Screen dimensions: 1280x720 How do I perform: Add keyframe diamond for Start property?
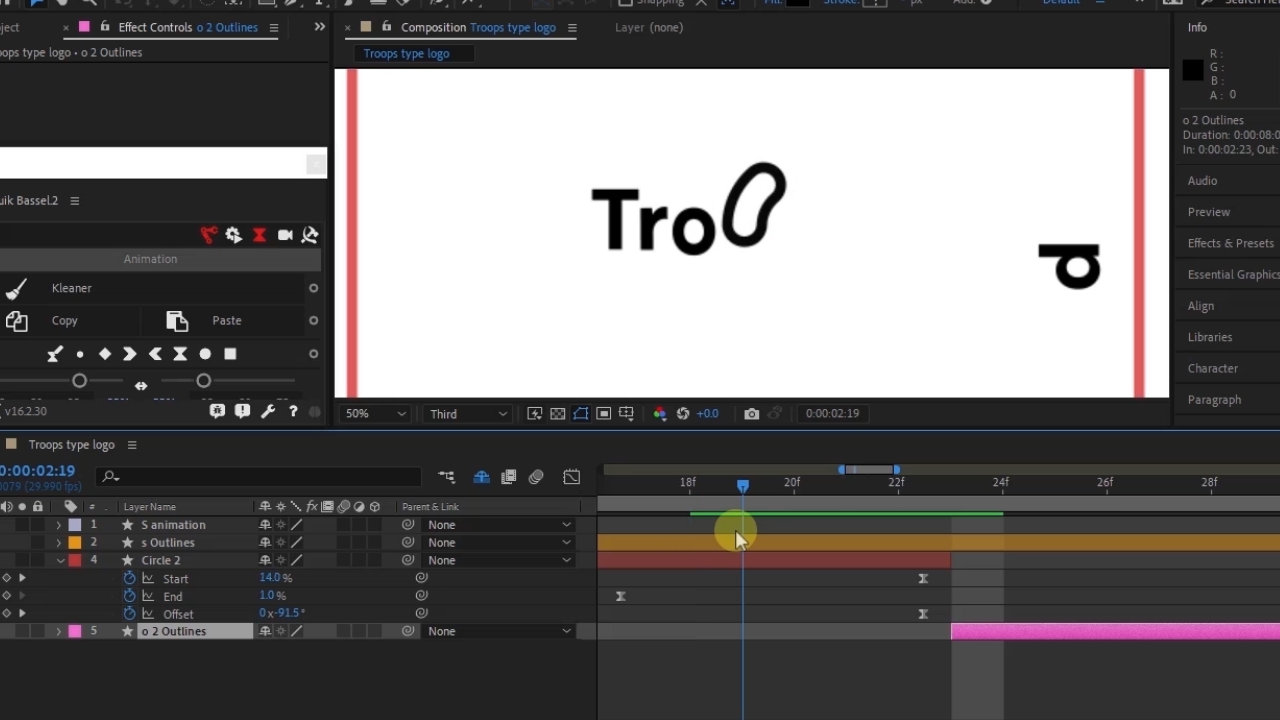point(7,579)
